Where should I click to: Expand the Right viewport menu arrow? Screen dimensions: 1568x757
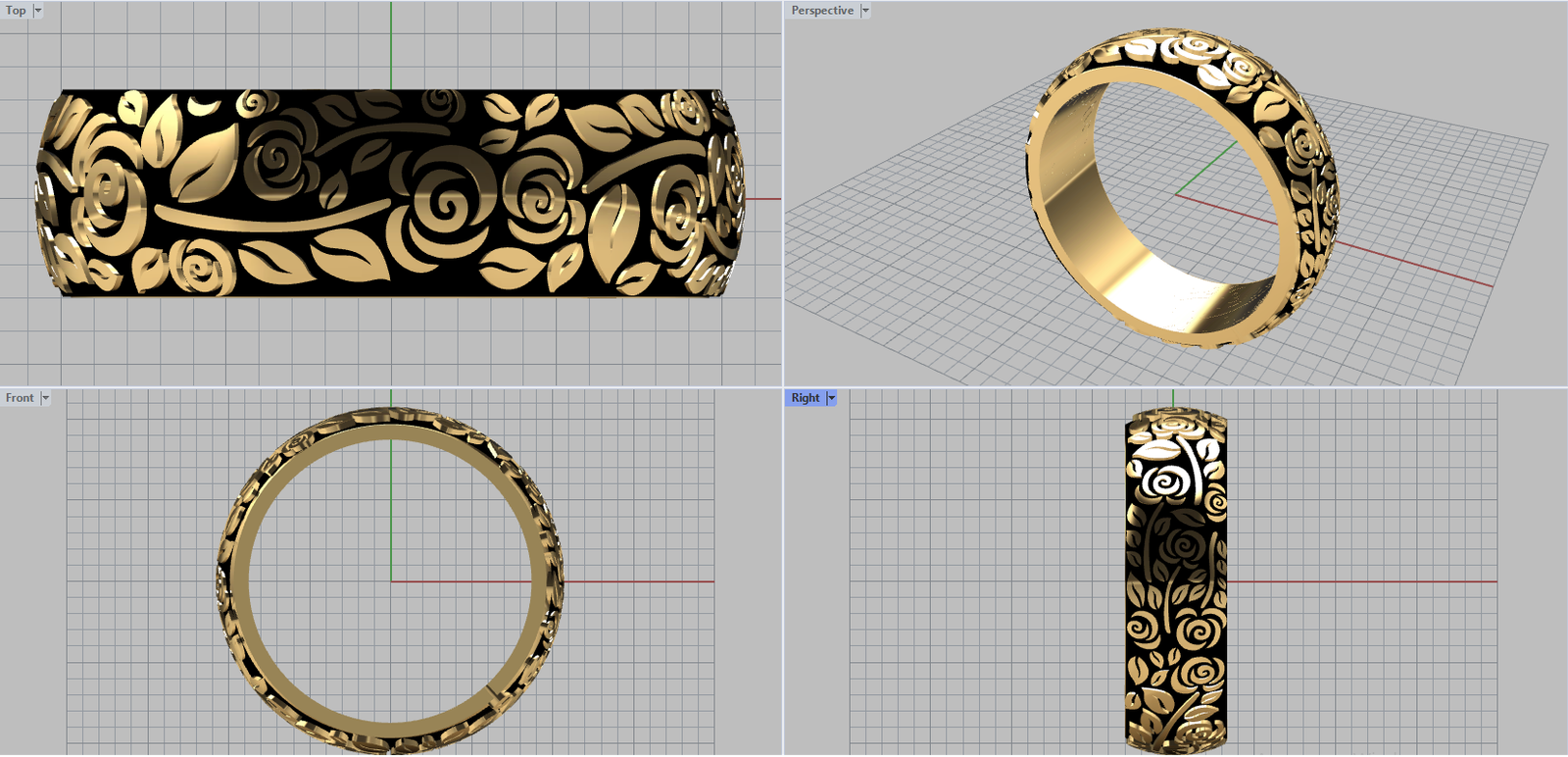tap(832, 398)
